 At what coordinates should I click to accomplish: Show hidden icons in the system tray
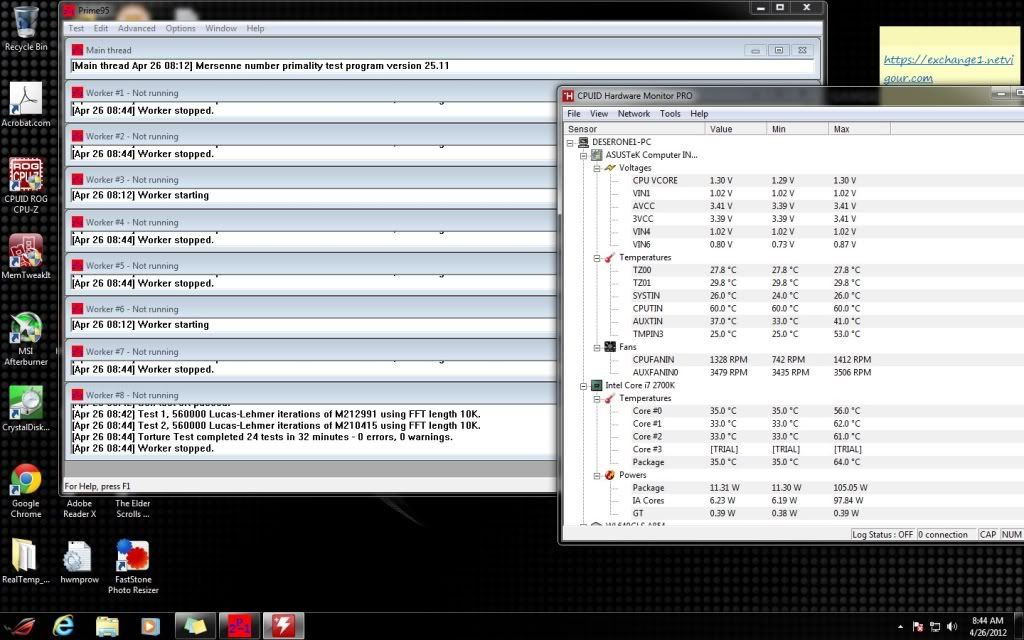(901, 627)
